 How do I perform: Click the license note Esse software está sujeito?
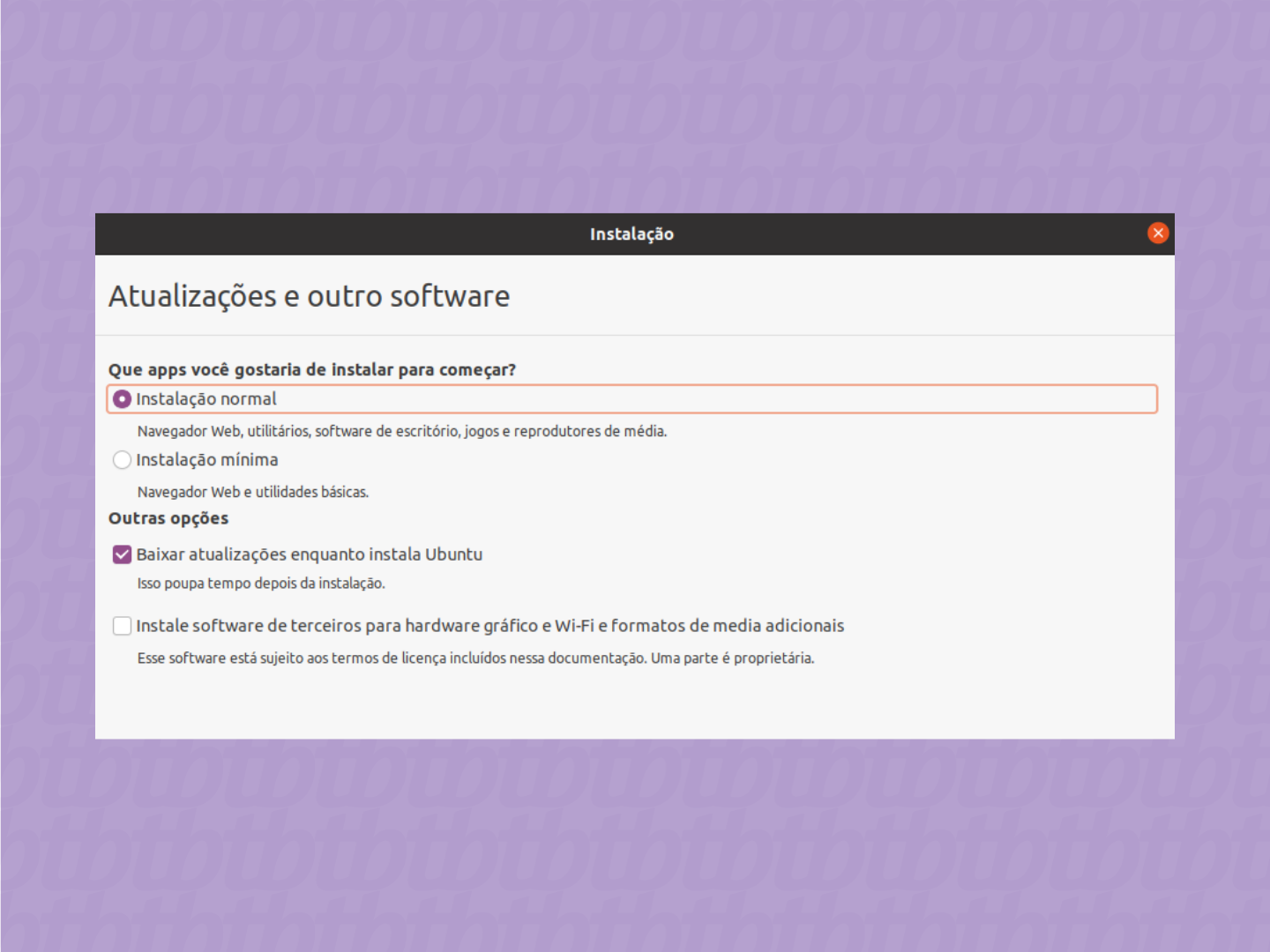pyautogui.click(x=475, y=658)
